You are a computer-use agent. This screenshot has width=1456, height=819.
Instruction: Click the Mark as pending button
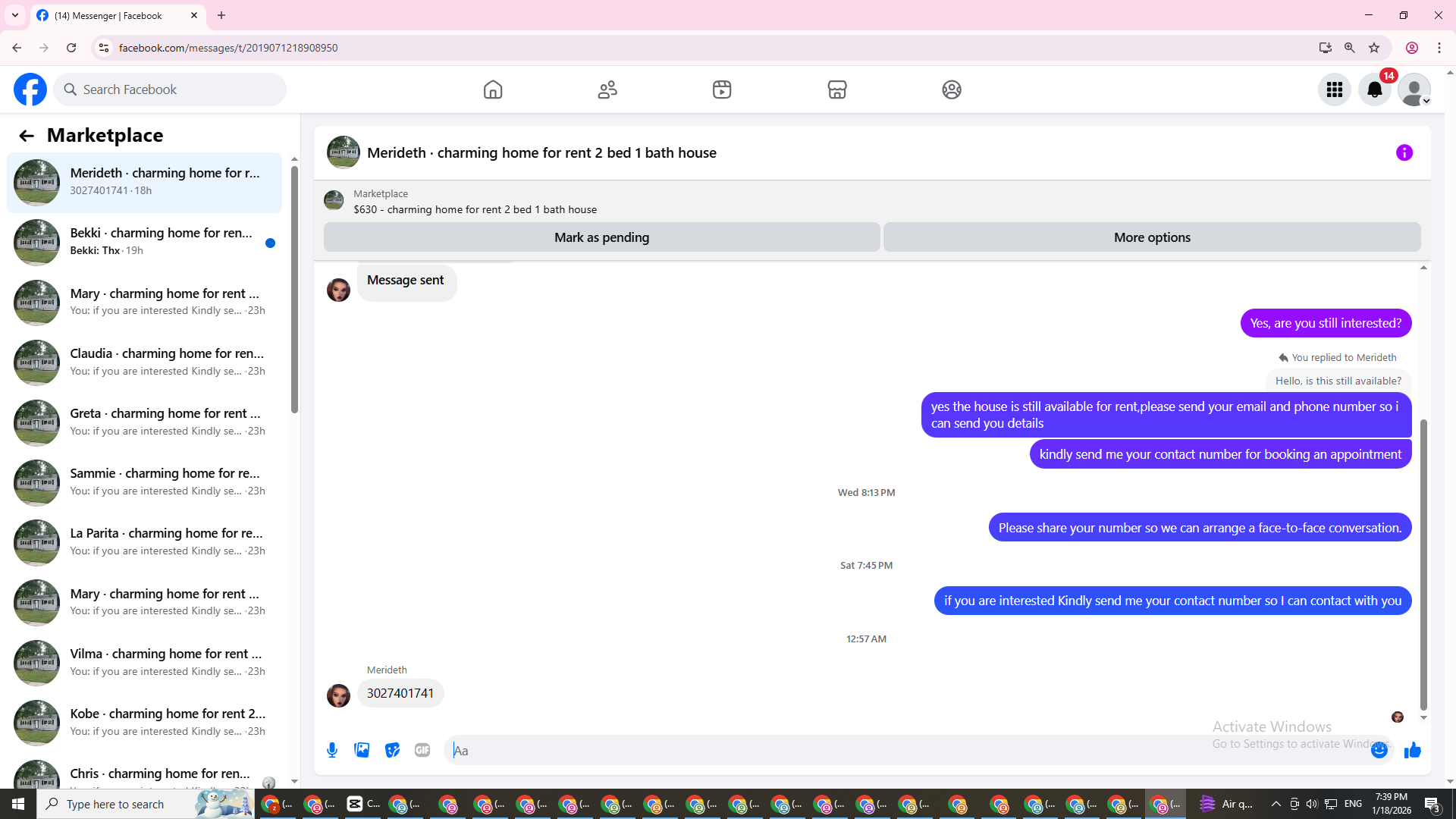point(601,237)
